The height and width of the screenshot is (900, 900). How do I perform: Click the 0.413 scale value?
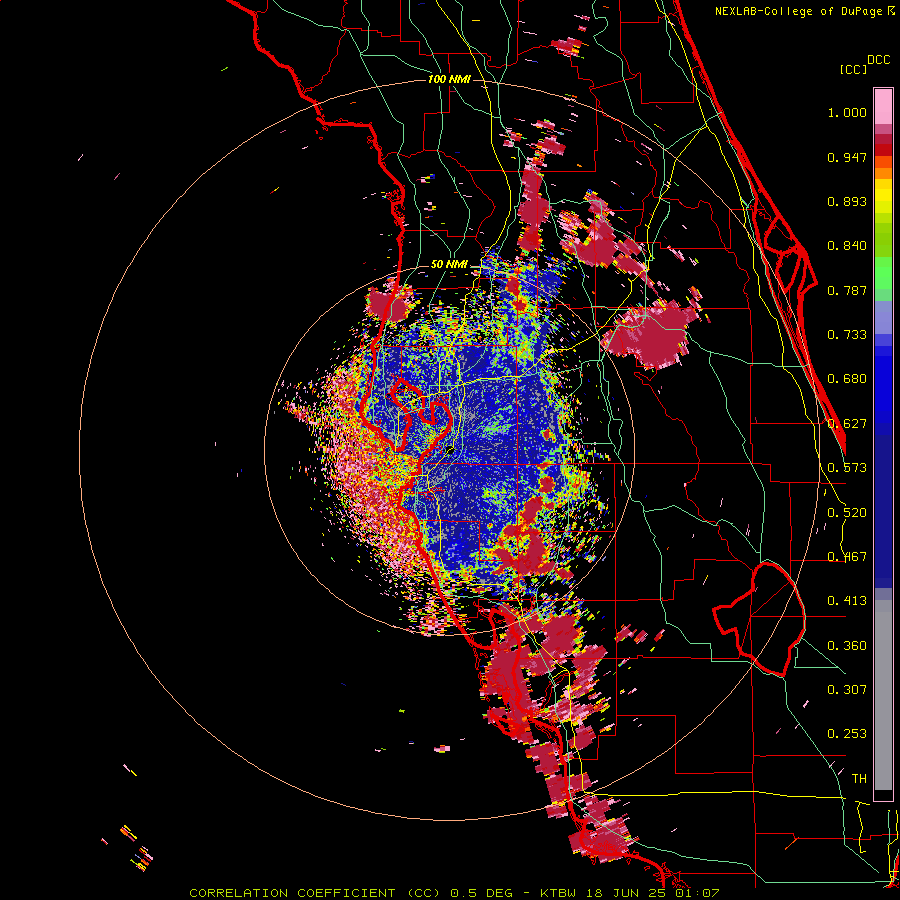tap(847, 601)
